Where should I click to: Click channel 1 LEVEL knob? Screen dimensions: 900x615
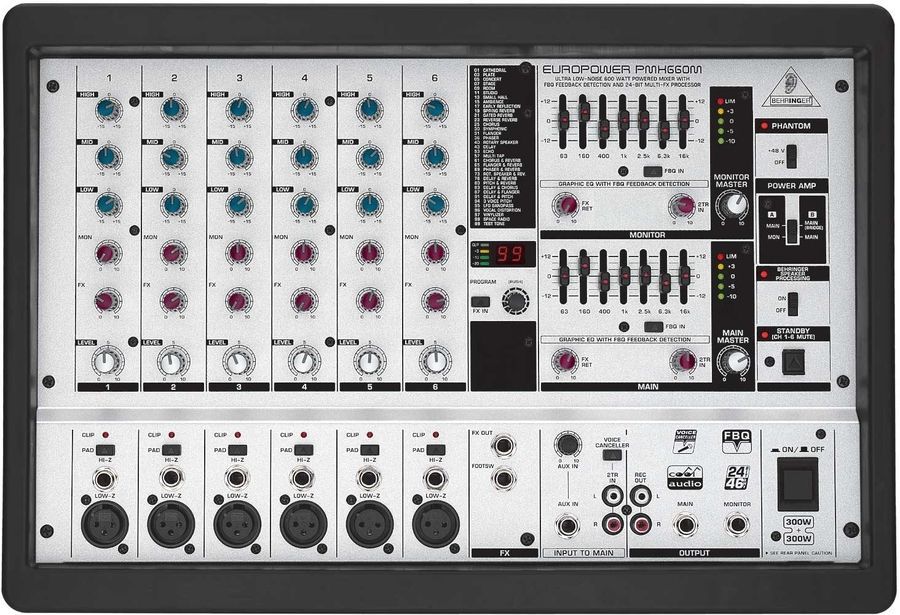tap(107, 361)
